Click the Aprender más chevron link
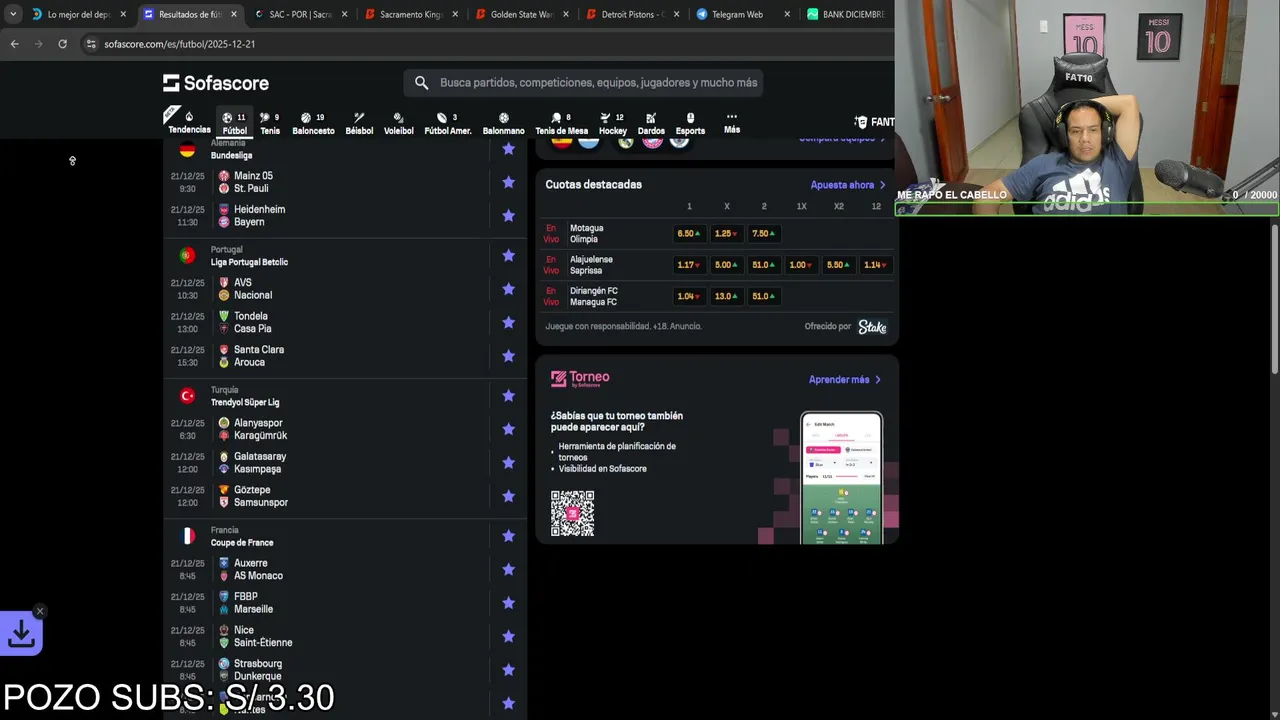This screenshot has width=1280, height=720. click(x=845, y=380)
